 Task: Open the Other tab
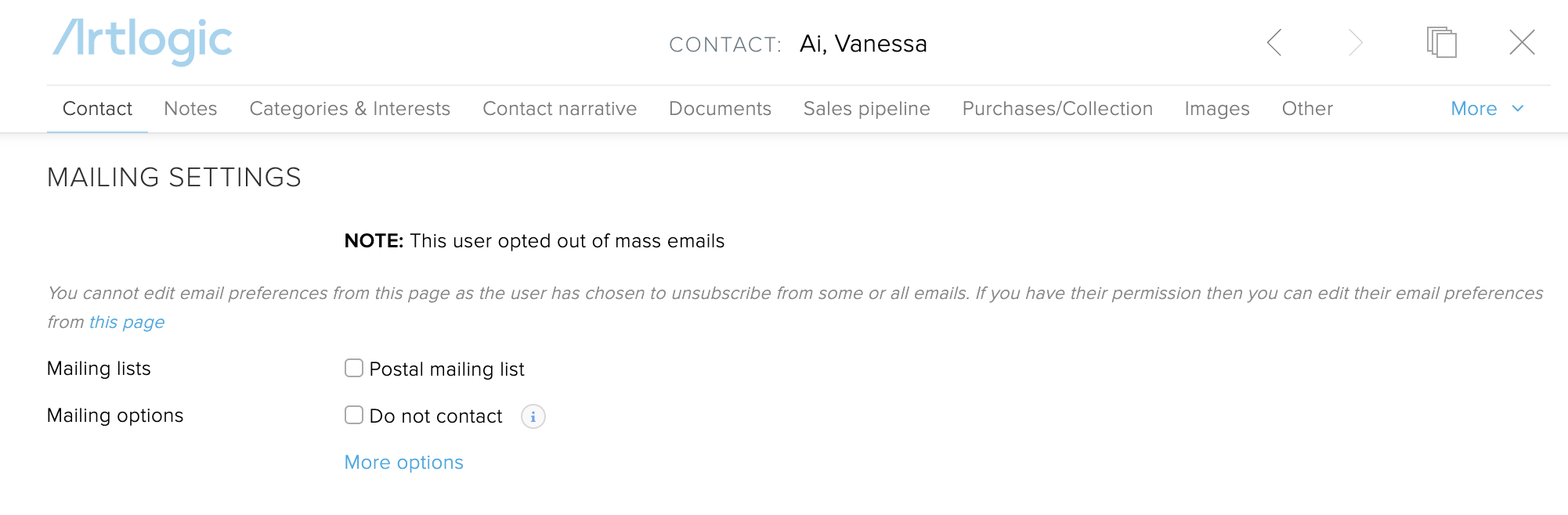click(x=1307, y=109)
